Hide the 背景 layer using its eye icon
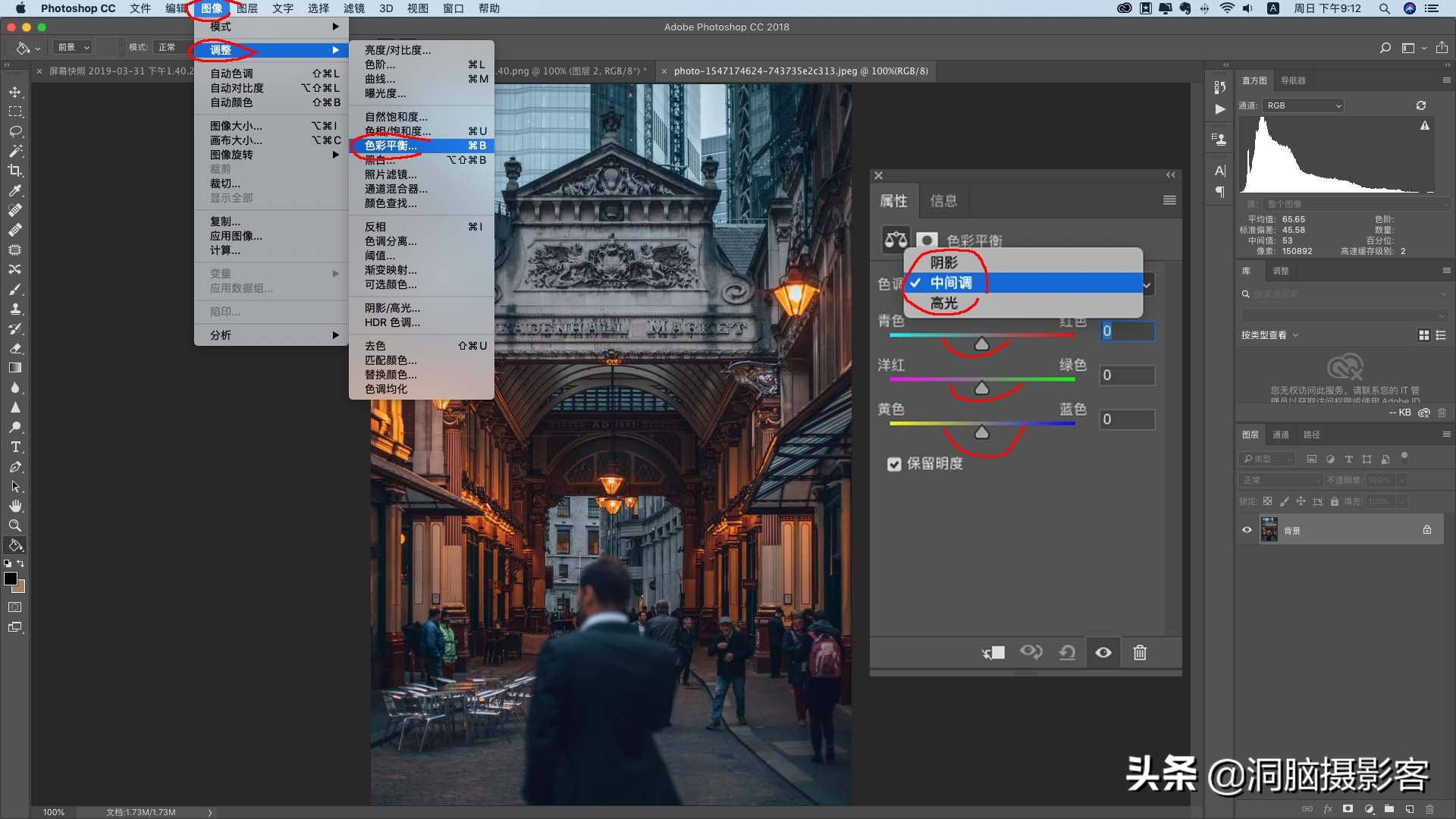 1247,530
